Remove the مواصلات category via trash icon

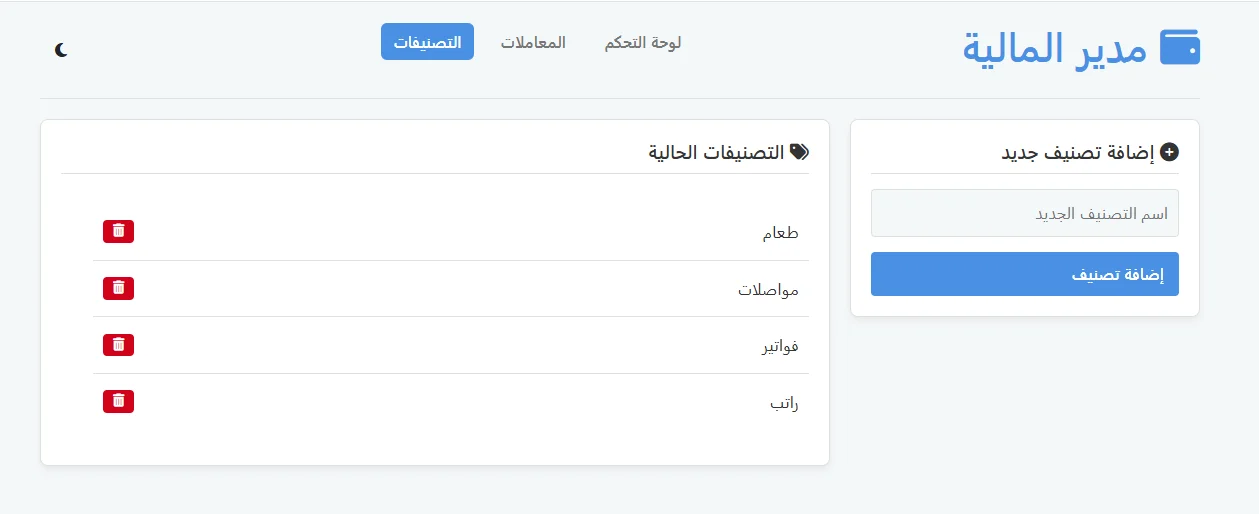[x=118, y=288]
